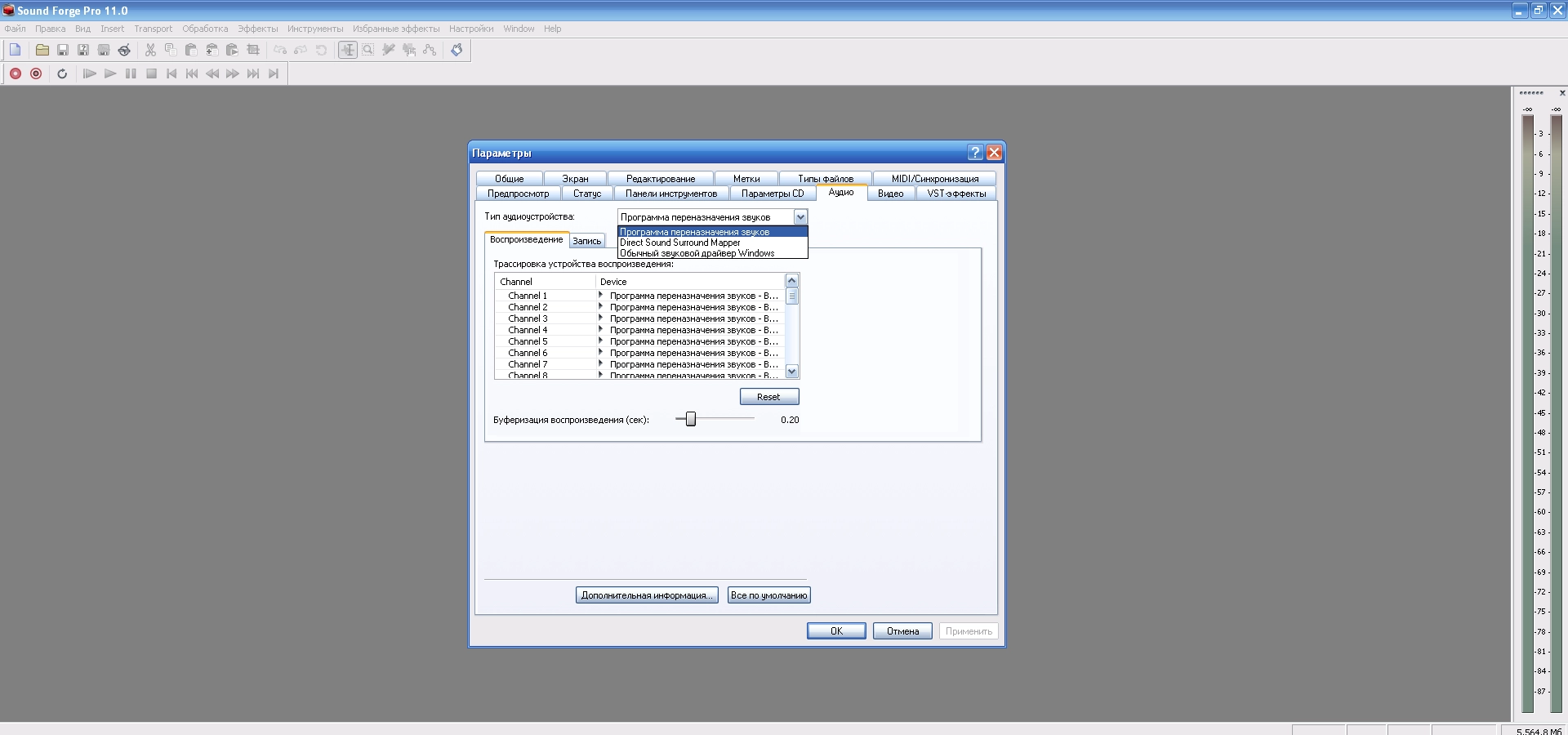Click the pointing hand tutorials icon
Image resolution: width=1568 pixels, height=735 pixels.
(x=457, y=50)
